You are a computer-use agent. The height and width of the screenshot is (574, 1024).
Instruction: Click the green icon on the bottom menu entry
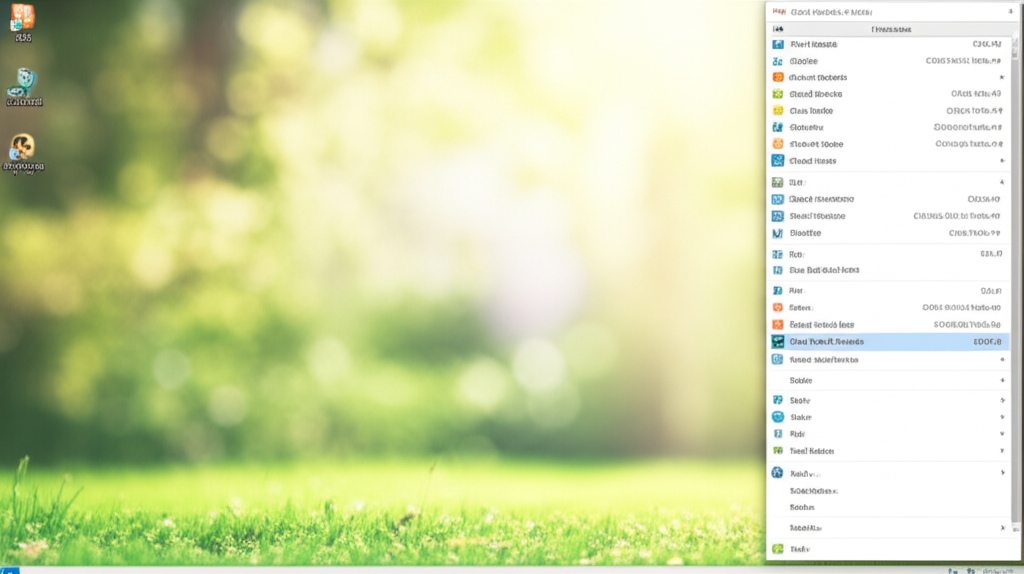[x=778, y=549]
